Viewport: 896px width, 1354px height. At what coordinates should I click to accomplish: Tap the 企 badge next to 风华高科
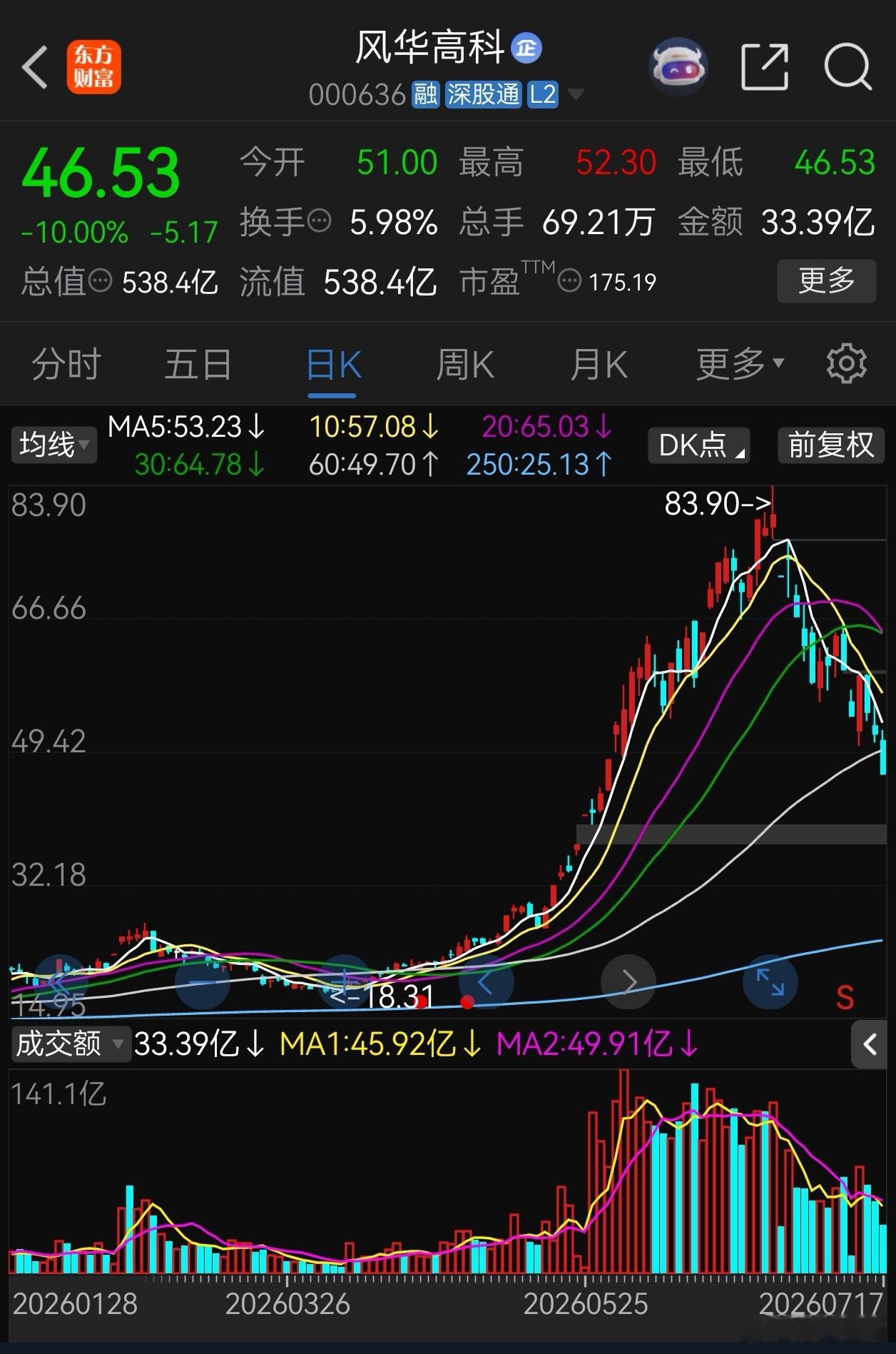(527, 49)
